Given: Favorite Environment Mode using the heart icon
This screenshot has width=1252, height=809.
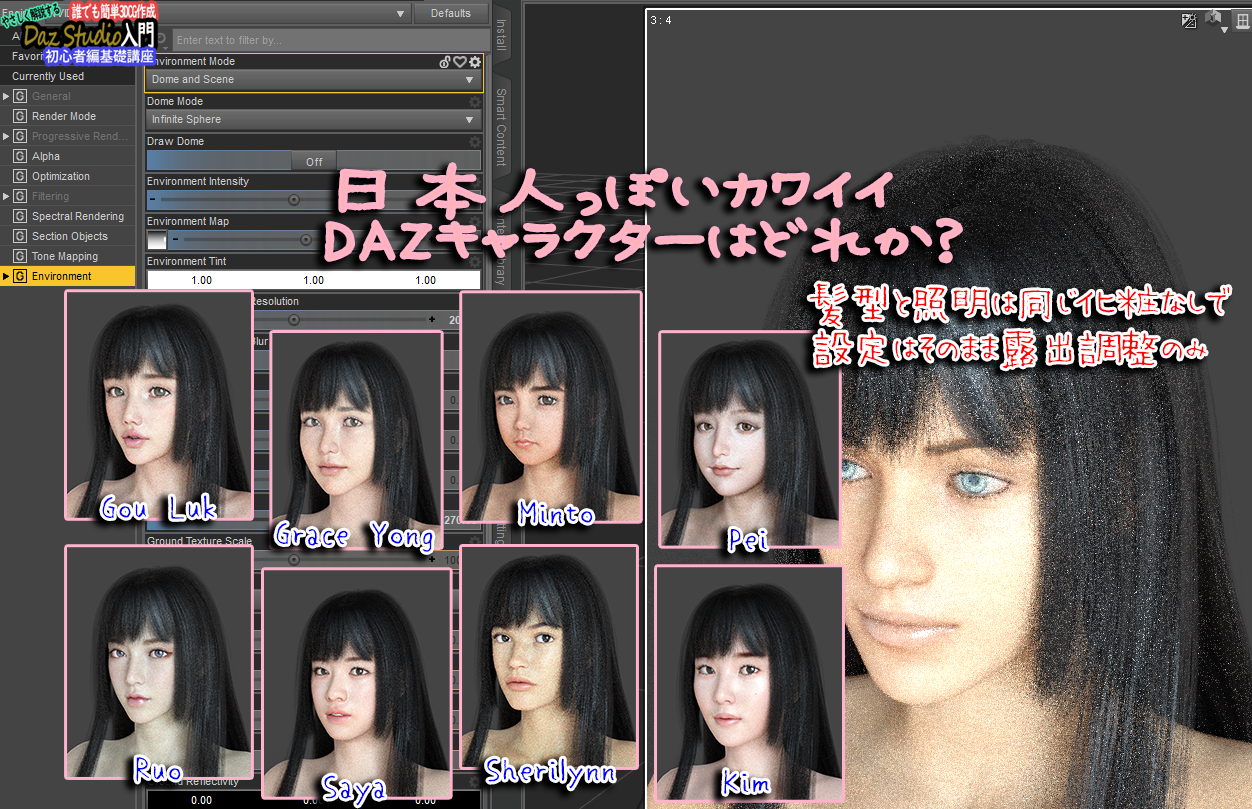Looking at the screenshot, I should (458, 62).
